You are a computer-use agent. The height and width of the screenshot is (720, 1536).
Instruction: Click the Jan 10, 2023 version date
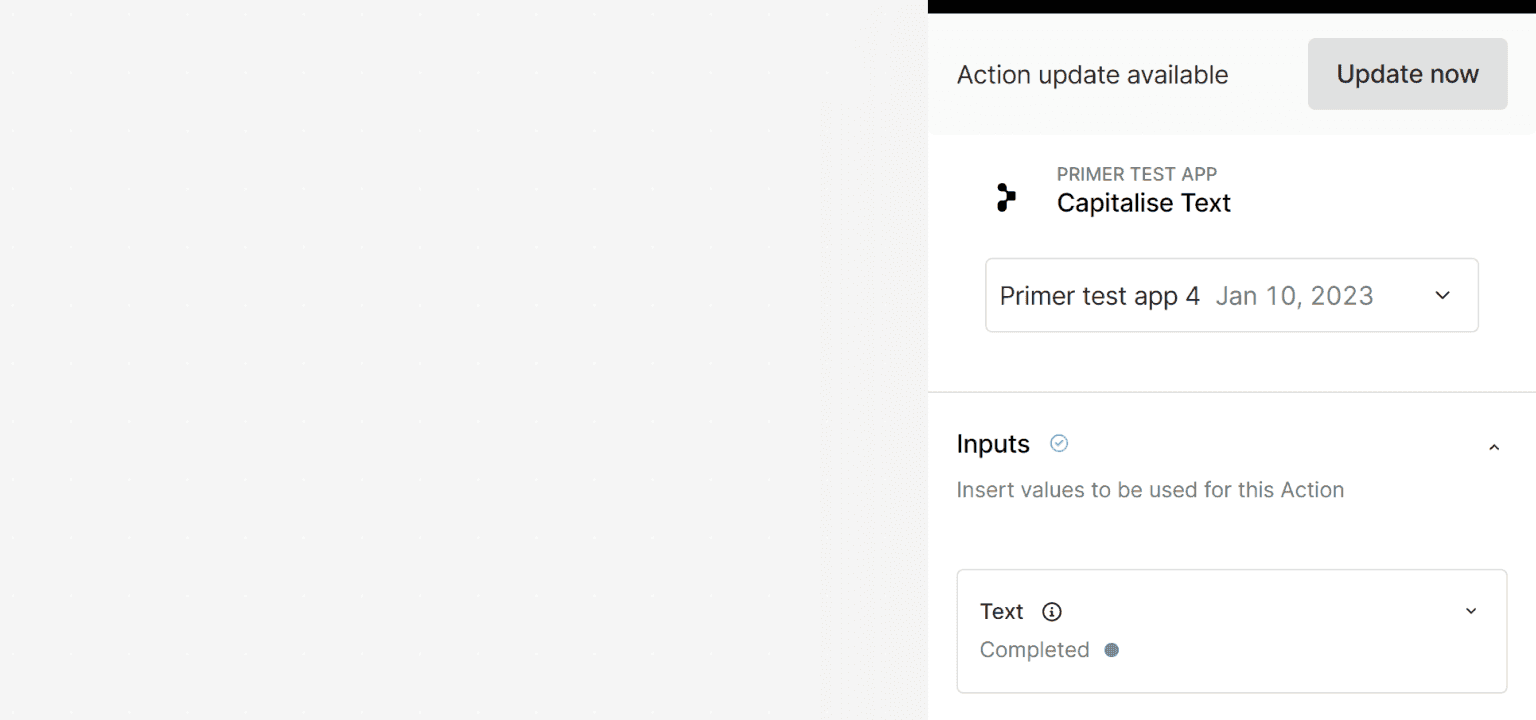point(1294,296)
